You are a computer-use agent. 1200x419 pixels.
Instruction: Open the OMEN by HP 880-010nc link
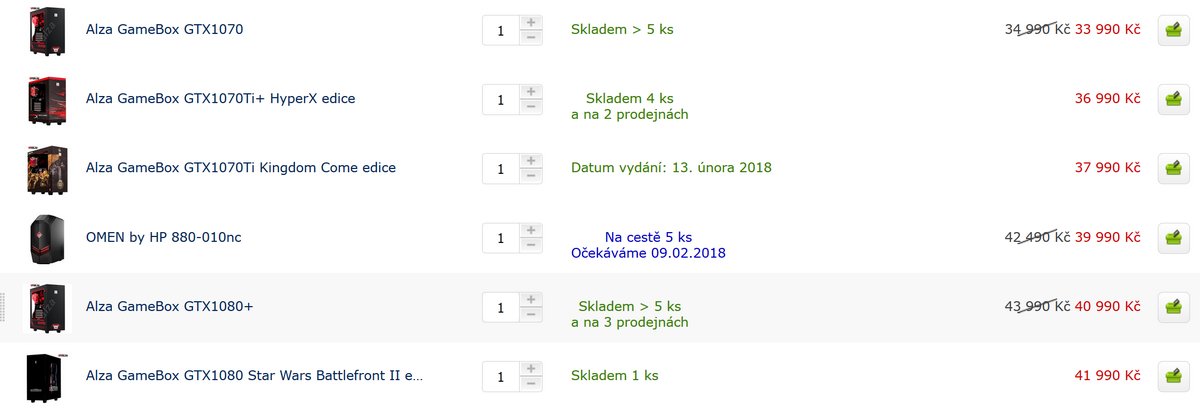(164, 238)
